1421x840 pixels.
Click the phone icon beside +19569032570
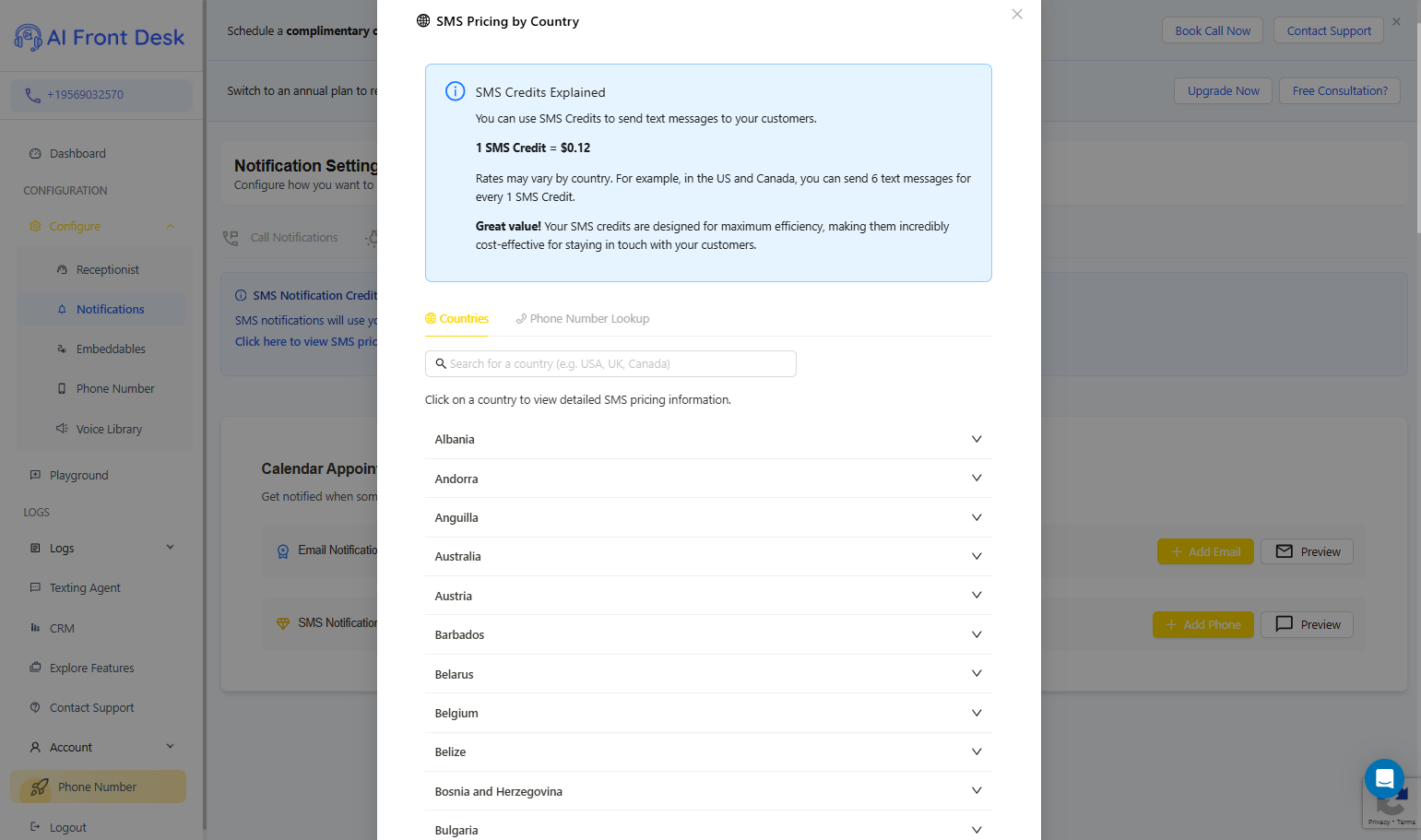(32, 95)
